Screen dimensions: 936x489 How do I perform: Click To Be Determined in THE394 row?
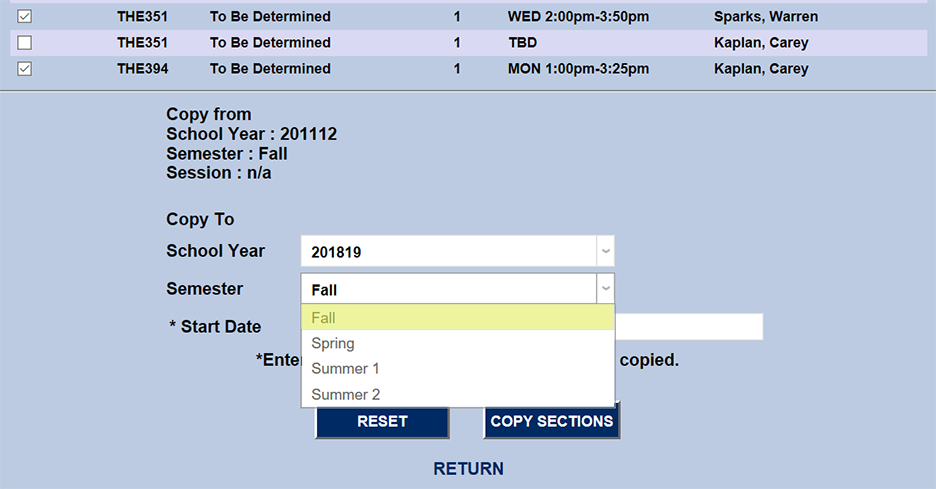point(270,69)
